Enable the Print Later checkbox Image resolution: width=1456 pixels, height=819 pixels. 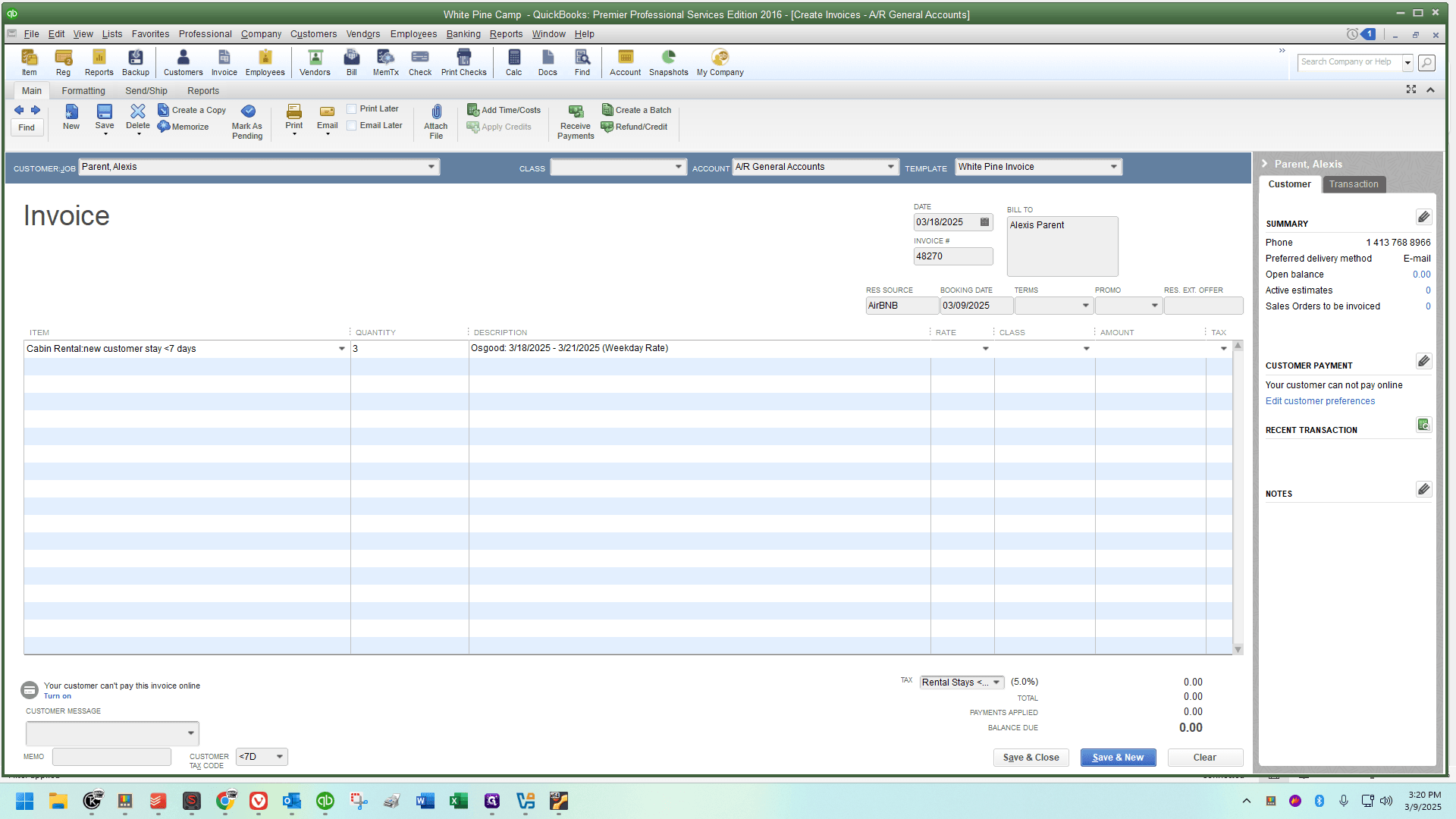click(352, 108)
